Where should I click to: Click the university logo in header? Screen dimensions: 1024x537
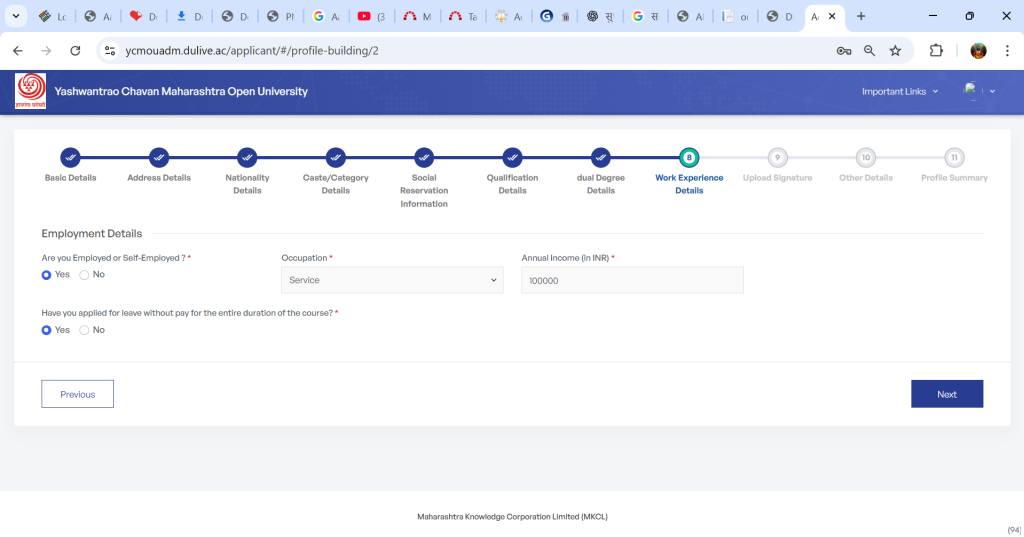point(30,91)
